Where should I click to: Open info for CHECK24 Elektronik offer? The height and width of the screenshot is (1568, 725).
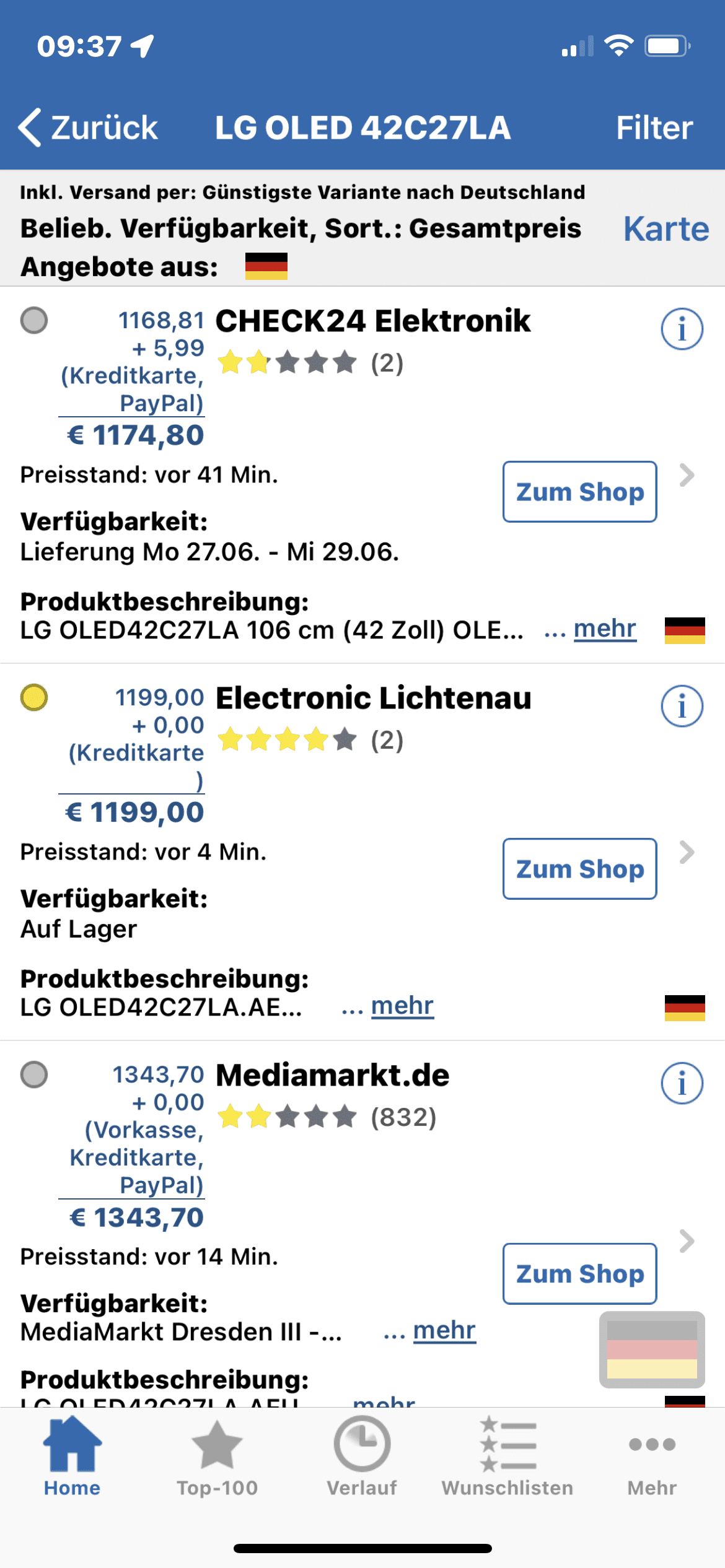(682, 329)
